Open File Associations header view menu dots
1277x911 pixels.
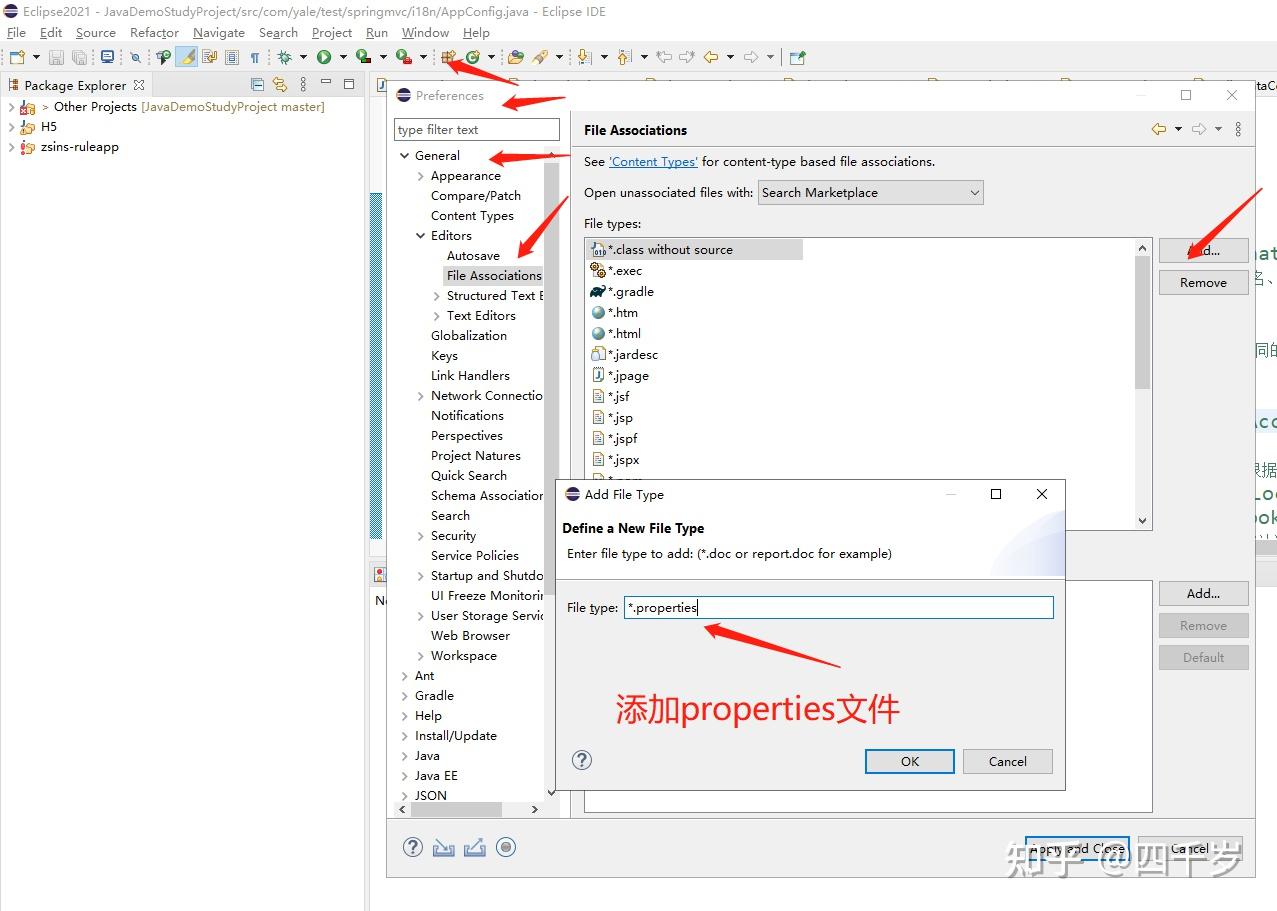(x=1238, y=129)
